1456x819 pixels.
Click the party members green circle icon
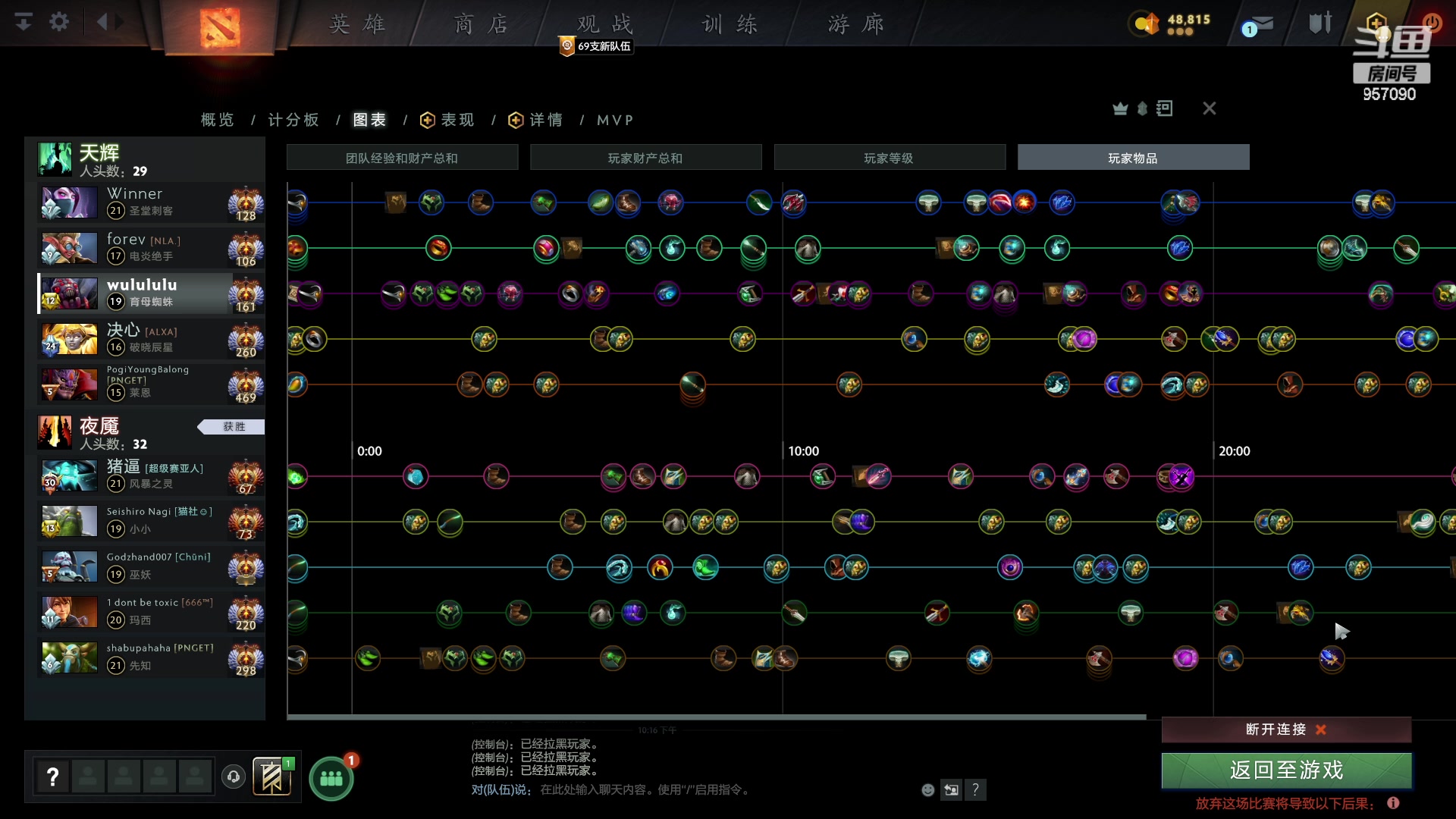click(x=331, y=779)
